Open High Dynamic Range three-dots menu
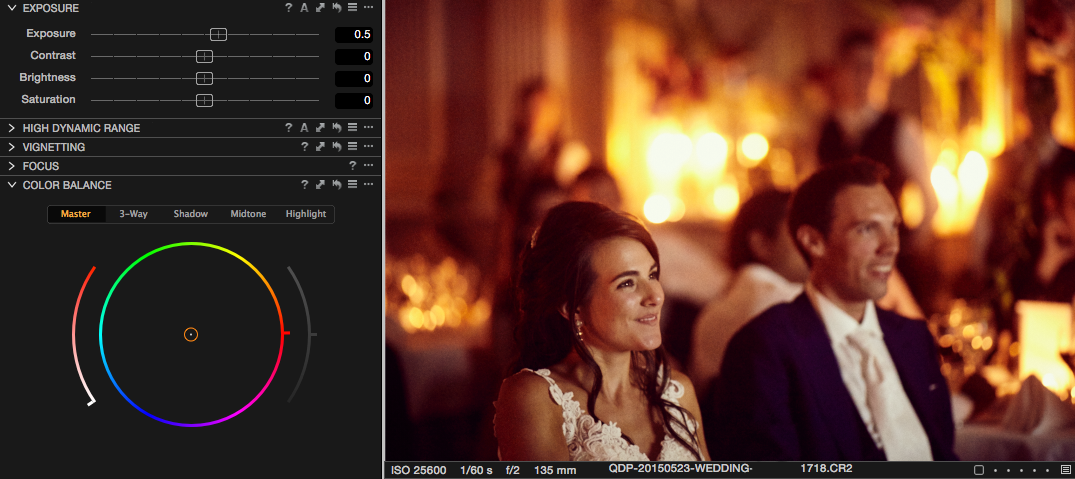 (369, 127)
